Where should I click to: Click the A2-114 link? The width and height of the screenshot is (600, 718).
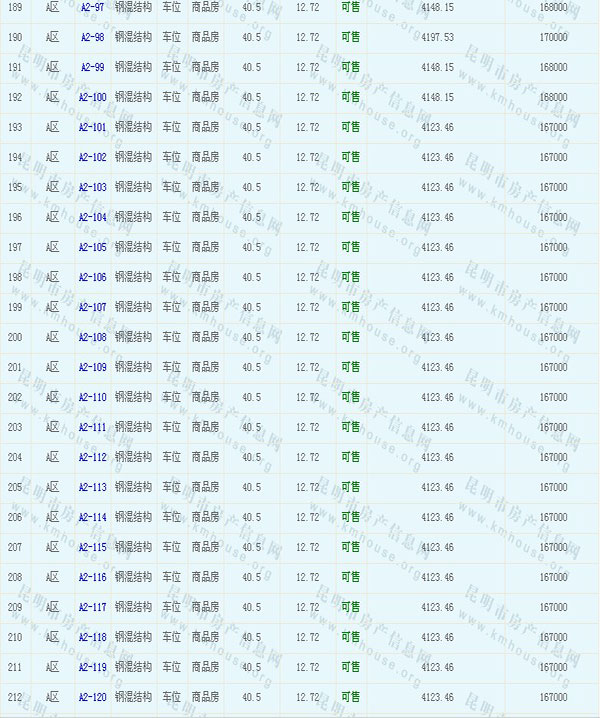[92, 517]
